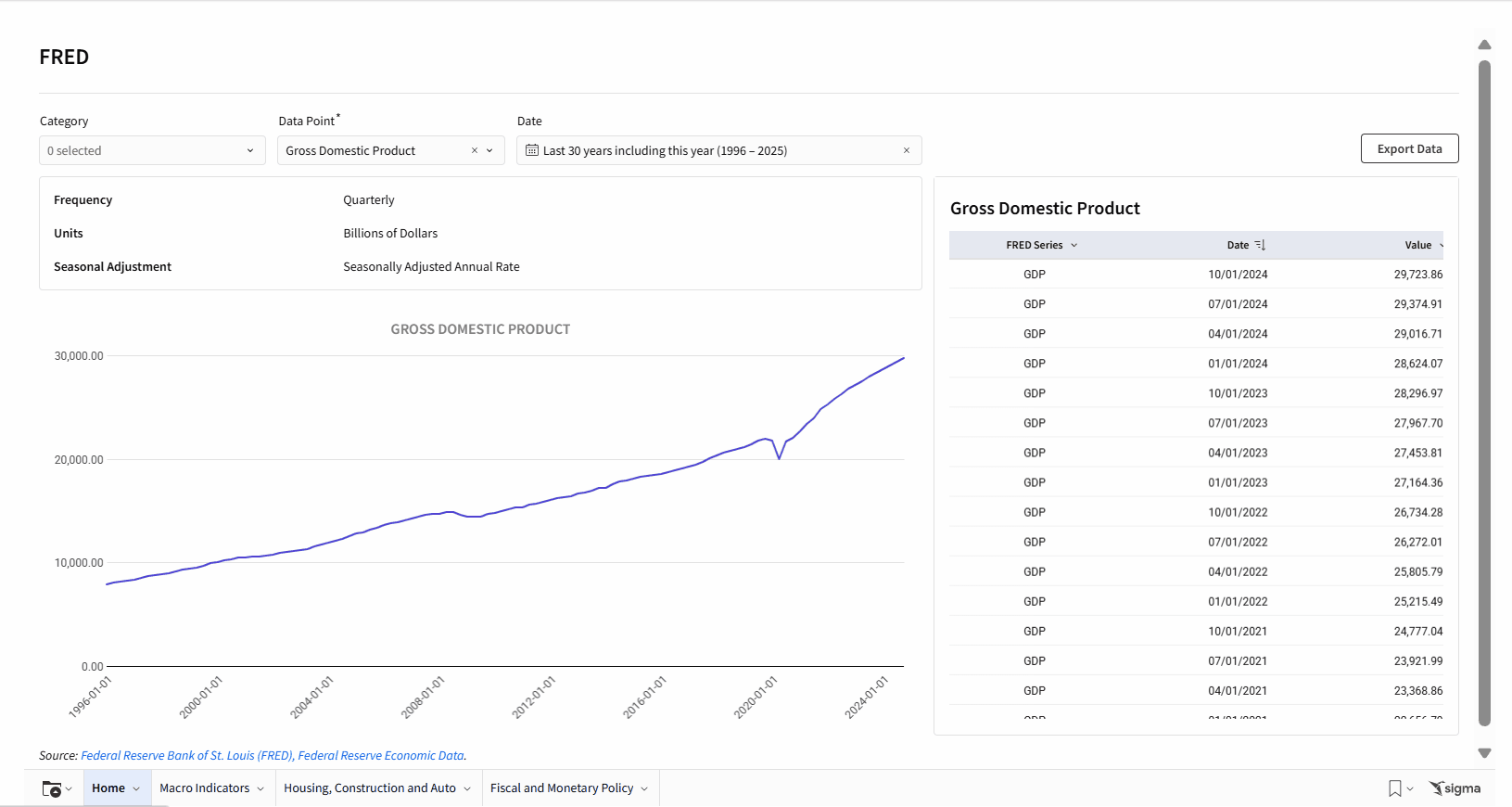Click the scroll up arrow

(1484, 45)
